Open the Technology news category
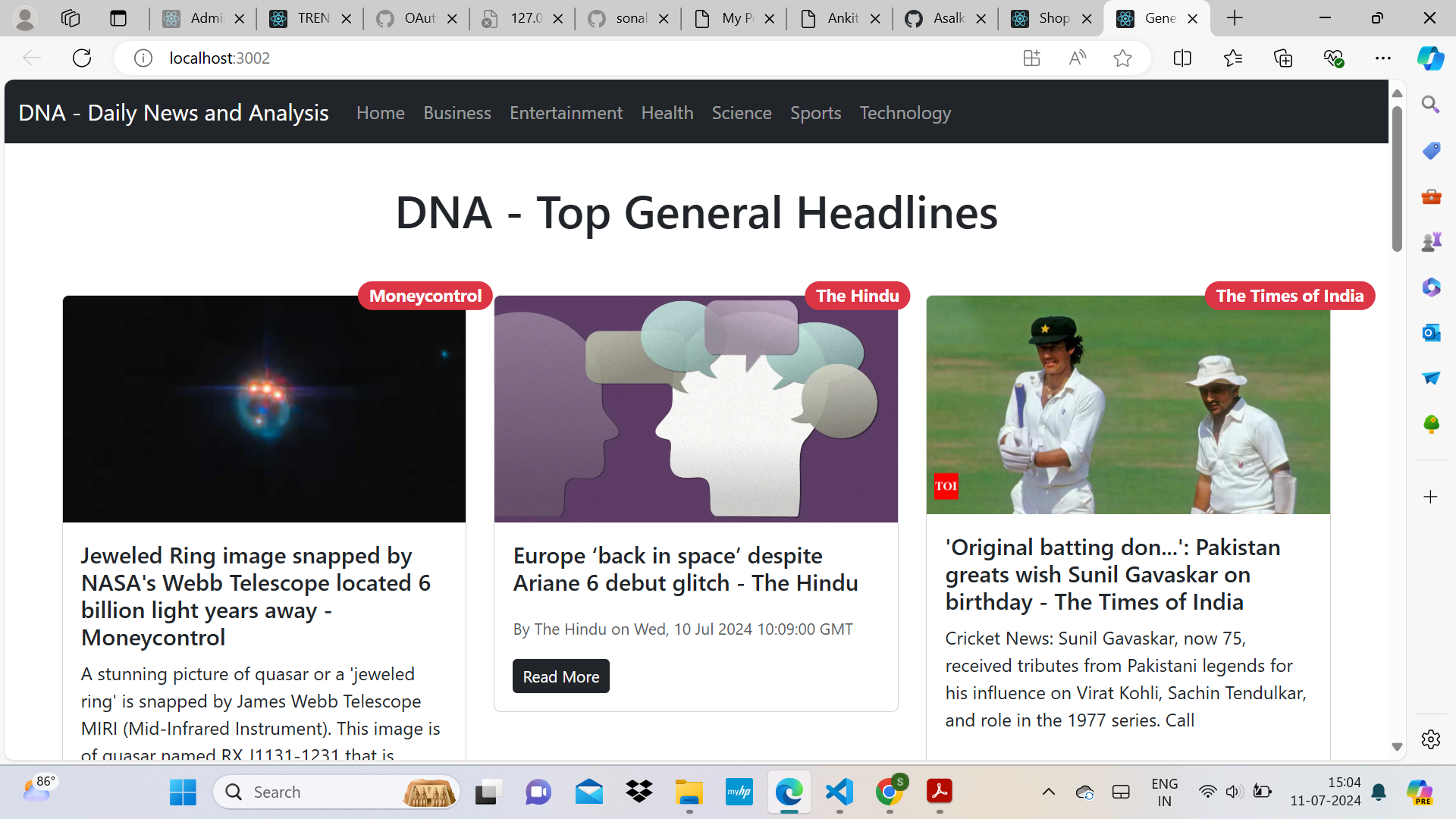The height and width of the screenshot is (819, 1456). (905, 113)
